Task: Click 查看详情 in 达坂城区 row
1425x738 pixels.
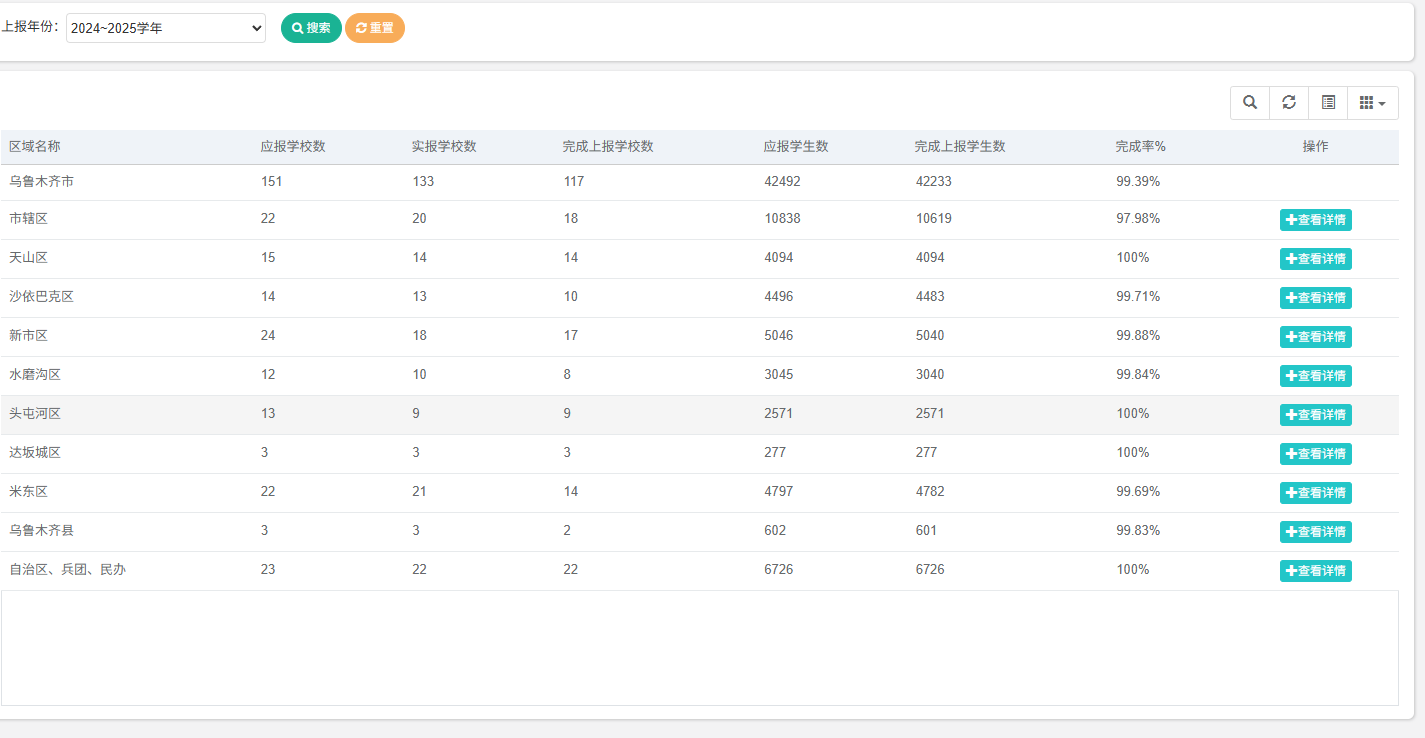Action: 1315,454
